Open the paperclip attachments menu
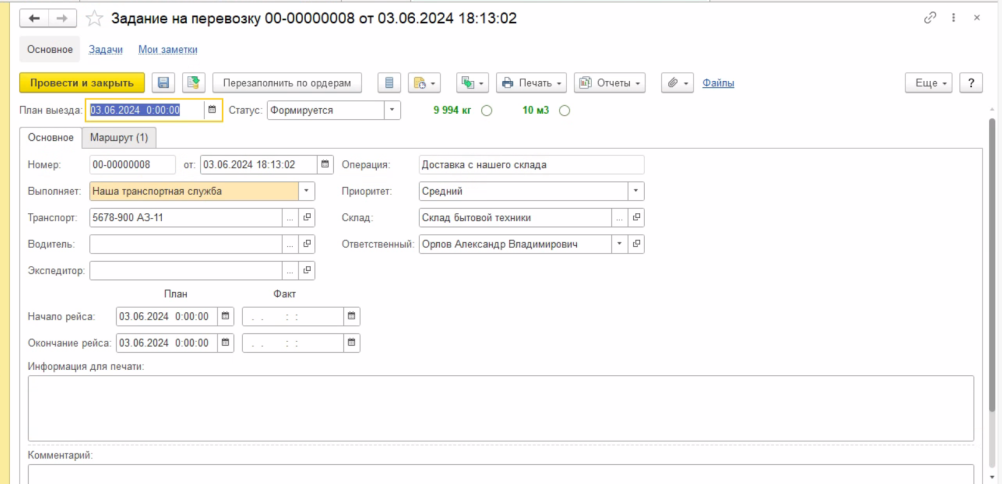1002x484 pixels. click(x=678, y=83)
